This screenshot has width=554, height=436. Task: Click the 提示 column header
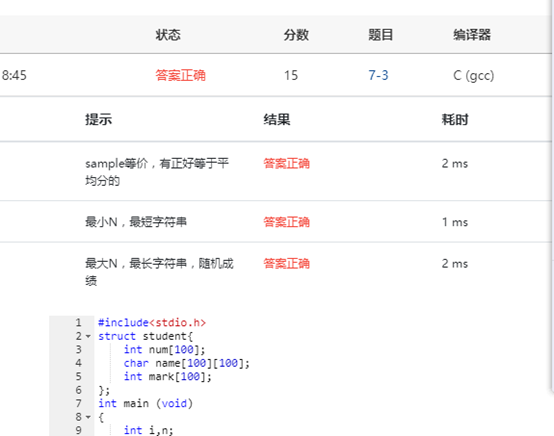[x=98, y=119]
